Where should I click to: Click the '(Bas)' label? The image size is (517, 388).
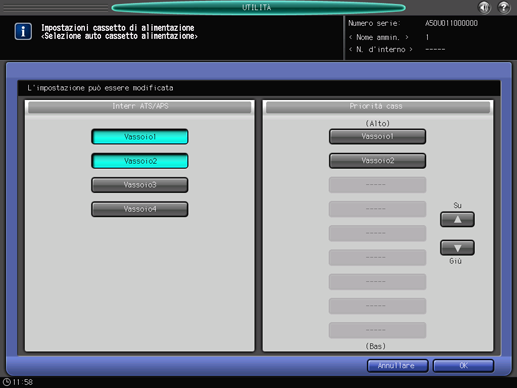pos(376,346)
